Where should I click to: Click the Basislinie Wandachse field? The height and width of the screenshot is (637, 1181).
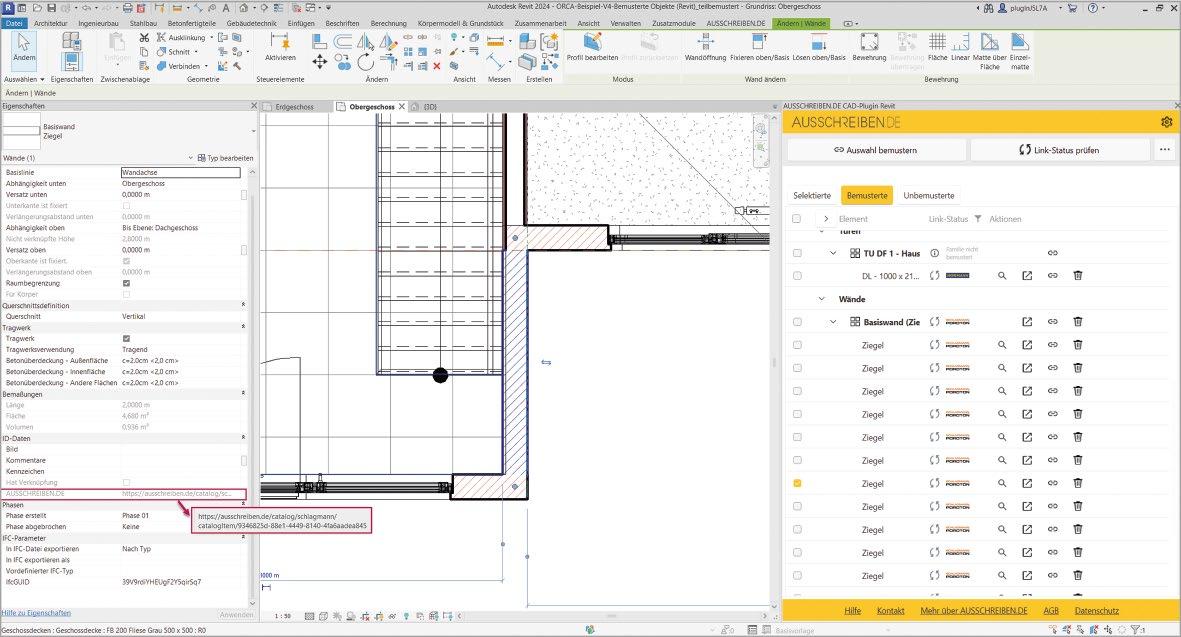click(181, 172)
